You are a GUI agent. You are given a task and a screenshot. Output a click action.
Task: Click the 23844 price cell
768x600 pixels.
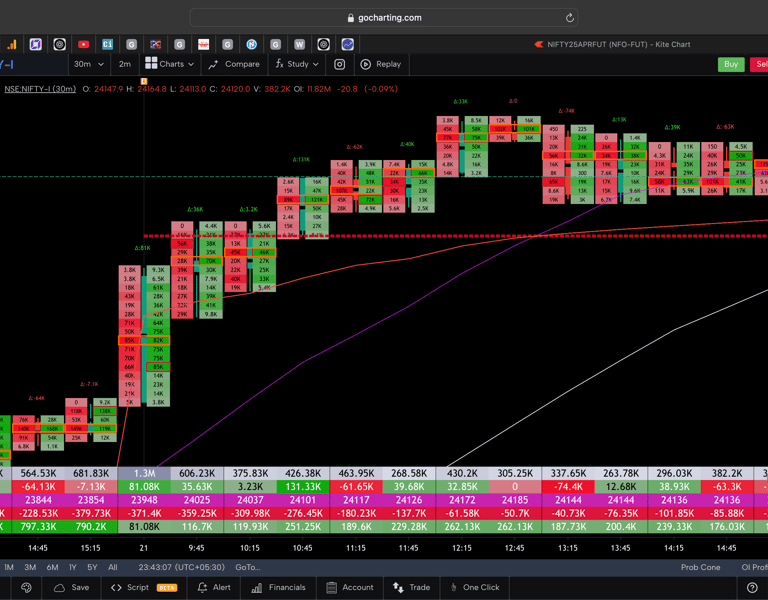point(38,500)
